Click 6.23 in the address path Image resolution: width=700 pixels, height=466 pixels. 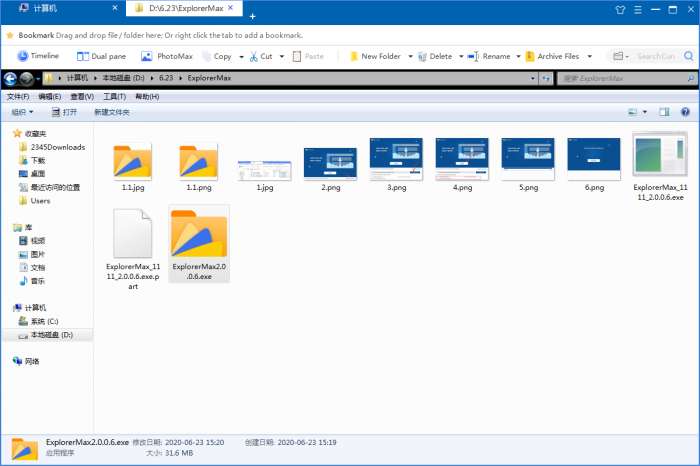(166, 78)
